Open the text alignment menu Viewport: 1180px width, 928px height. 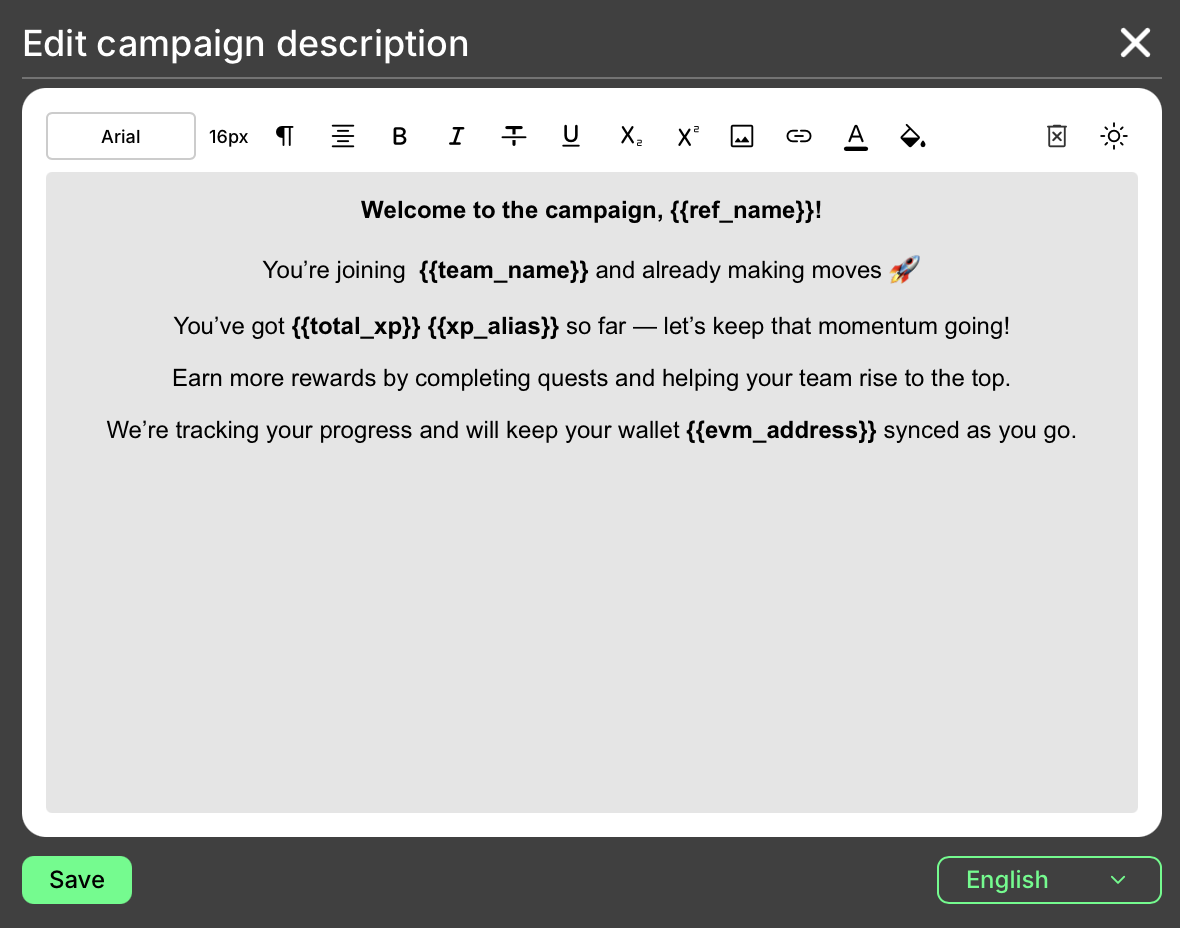(343, 137)
